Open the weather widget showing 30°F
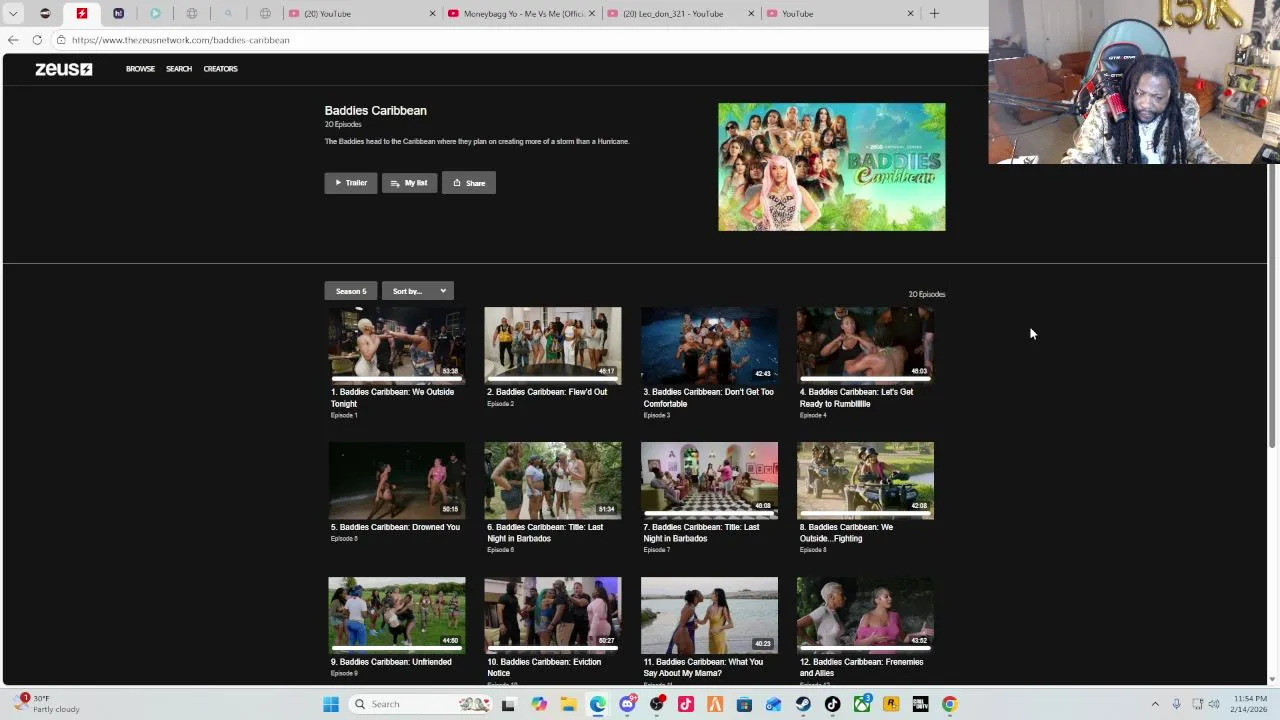This screenshot has height=720, width=1280. pyautogui.click(x=45, y=704)
